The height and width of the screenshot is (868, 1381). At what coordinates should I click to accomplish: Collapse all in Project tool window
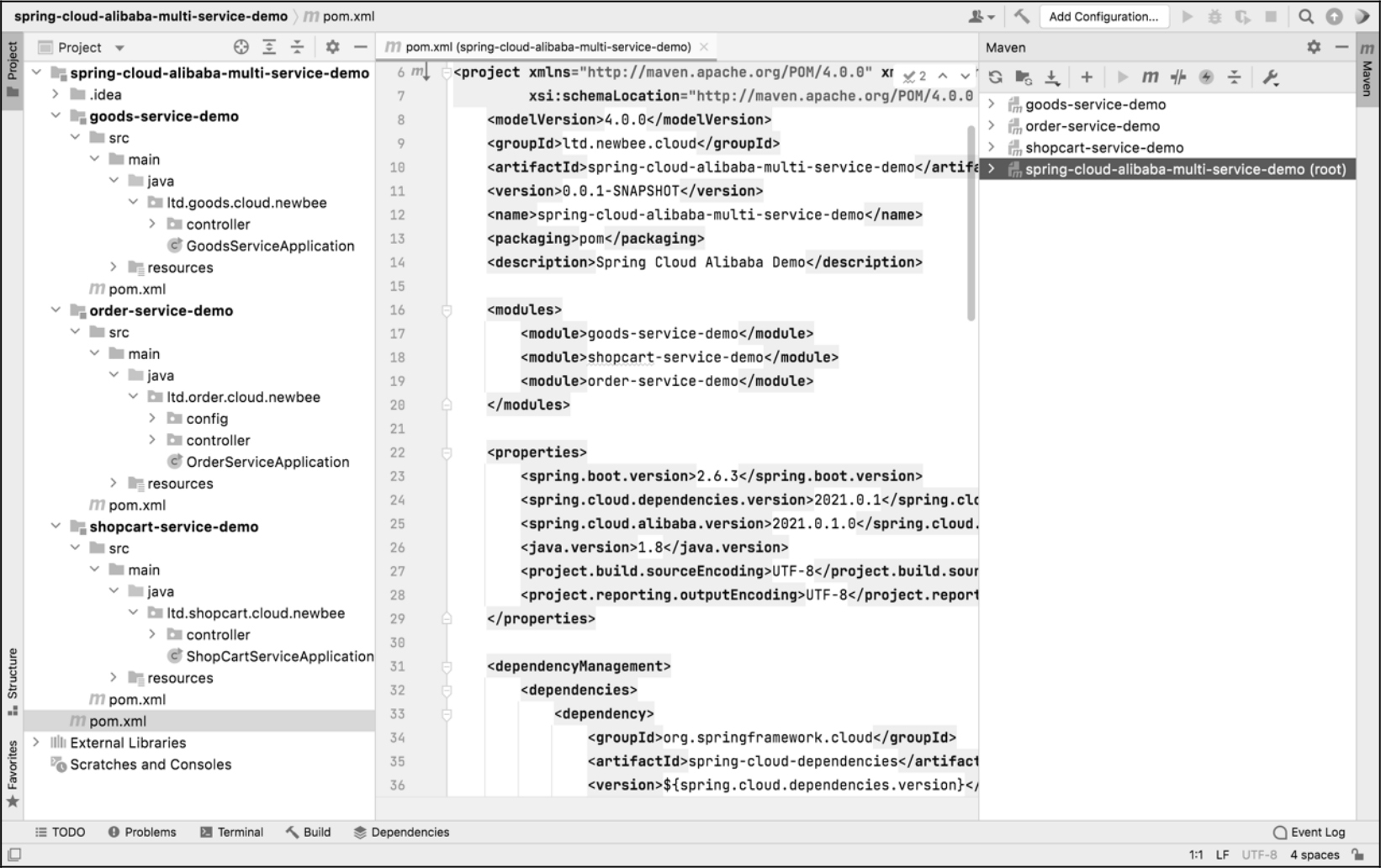pyautogui.click(x=297, y=47)
